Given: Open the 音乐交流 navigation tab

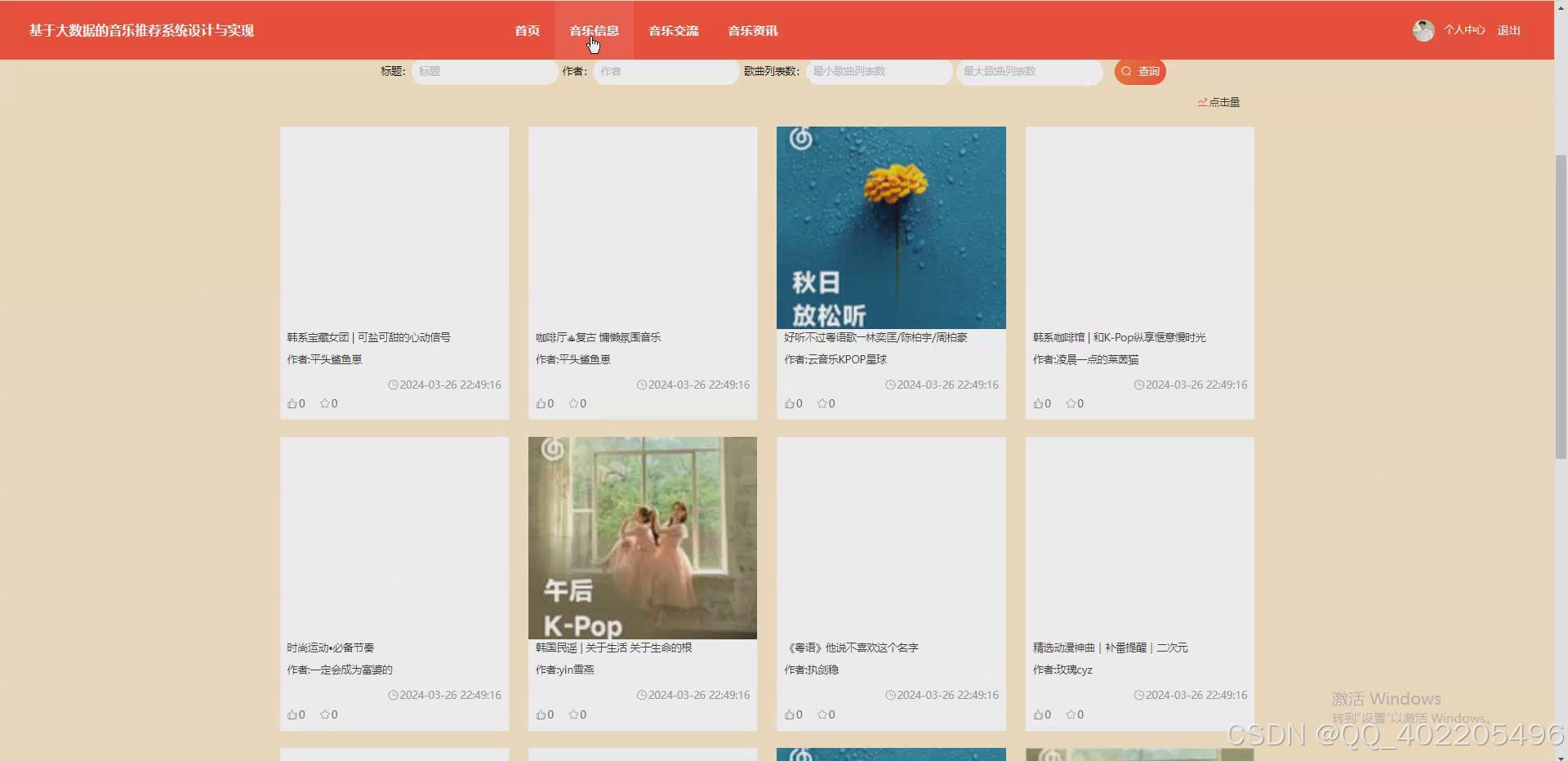Looking at the screenshot, I should (x=673, y=30).
